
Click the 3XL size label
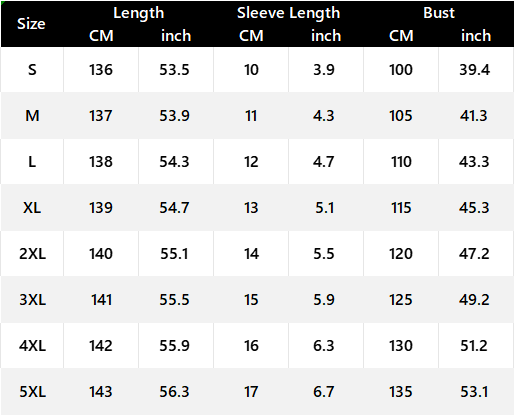pyautogui.click(x=32, y=300)
